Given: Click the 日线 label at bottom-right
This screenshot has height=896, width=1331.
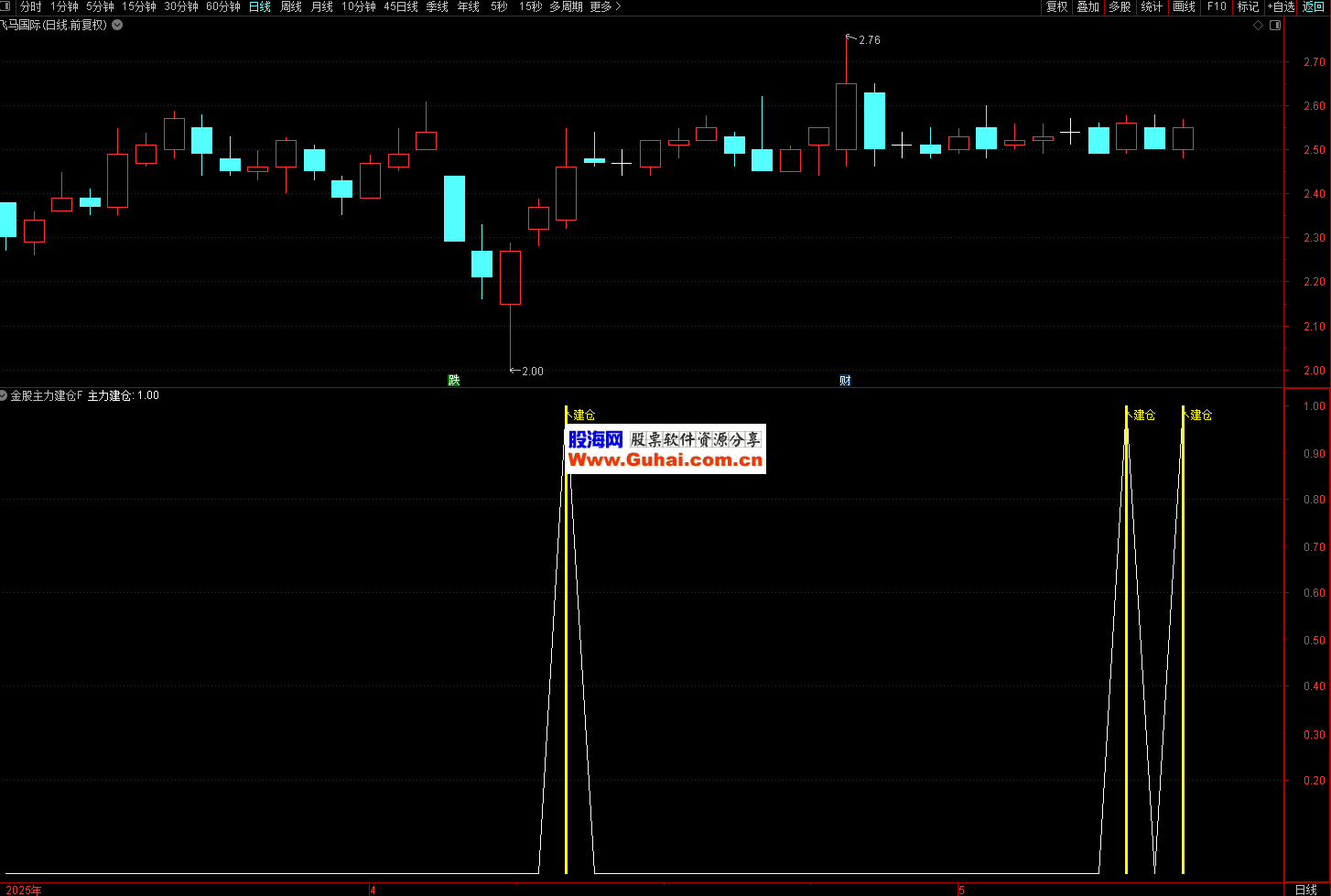Looking at the screenshot, I should 1306,890.
